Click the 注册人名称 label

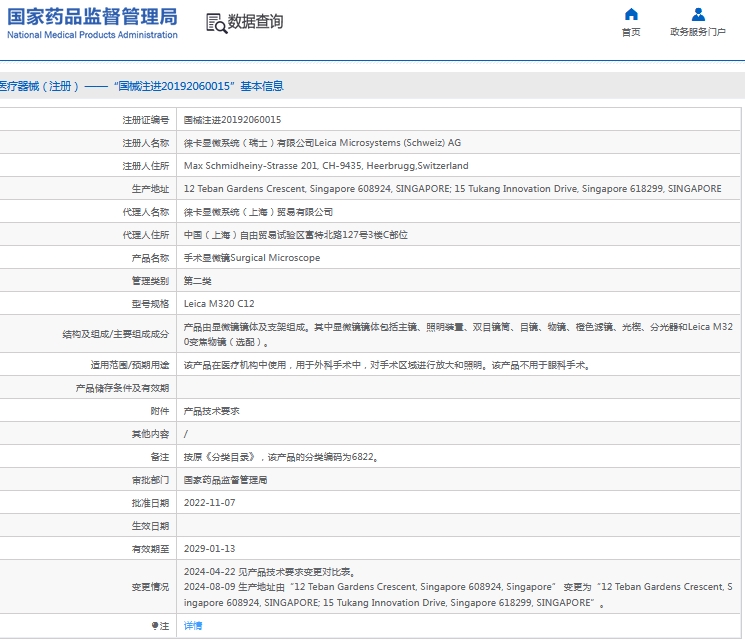pos(146,143)
